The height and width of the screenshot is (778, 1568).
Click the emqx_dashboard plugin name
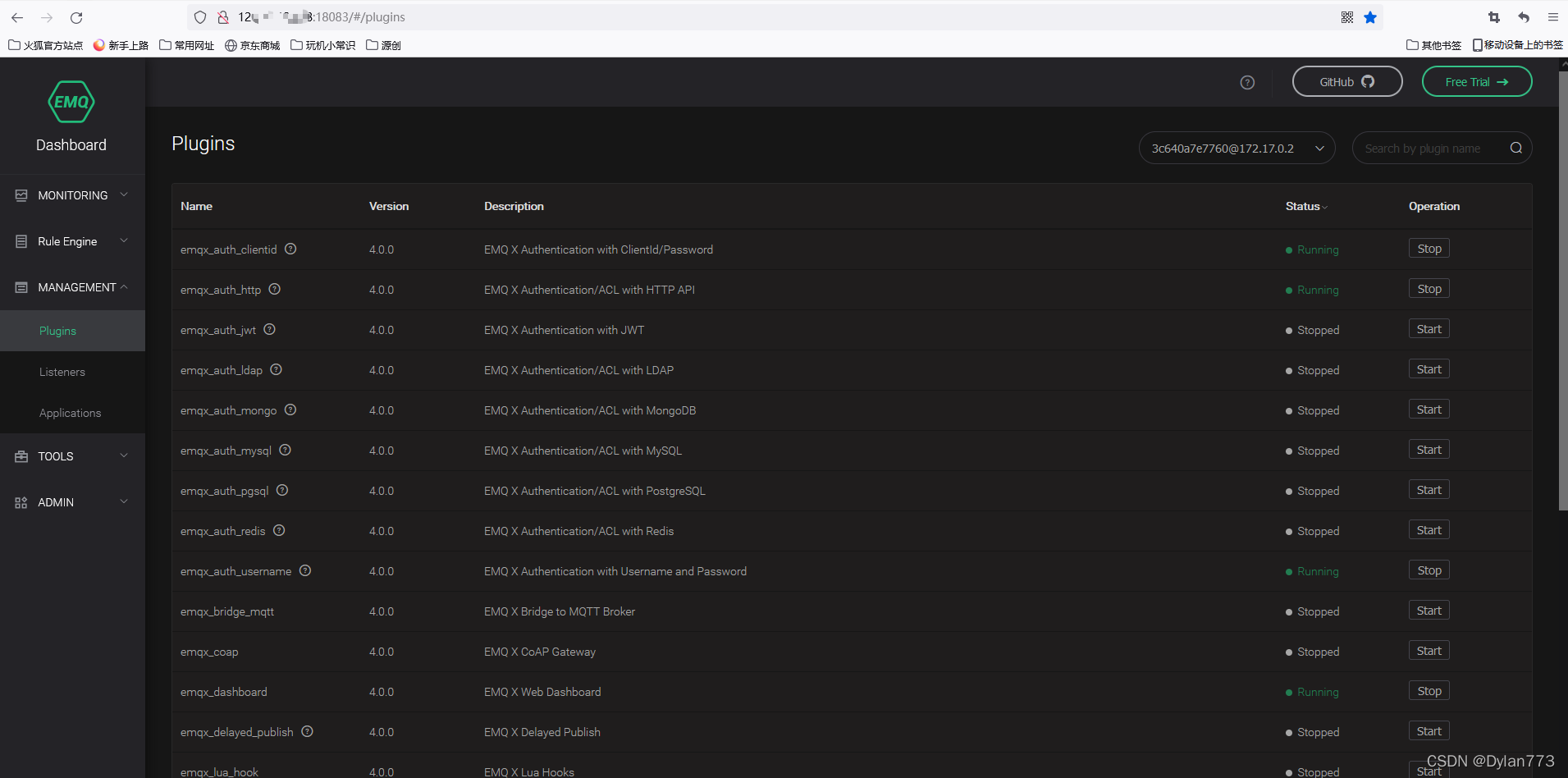pyautogui.click(x=224, y=692)
